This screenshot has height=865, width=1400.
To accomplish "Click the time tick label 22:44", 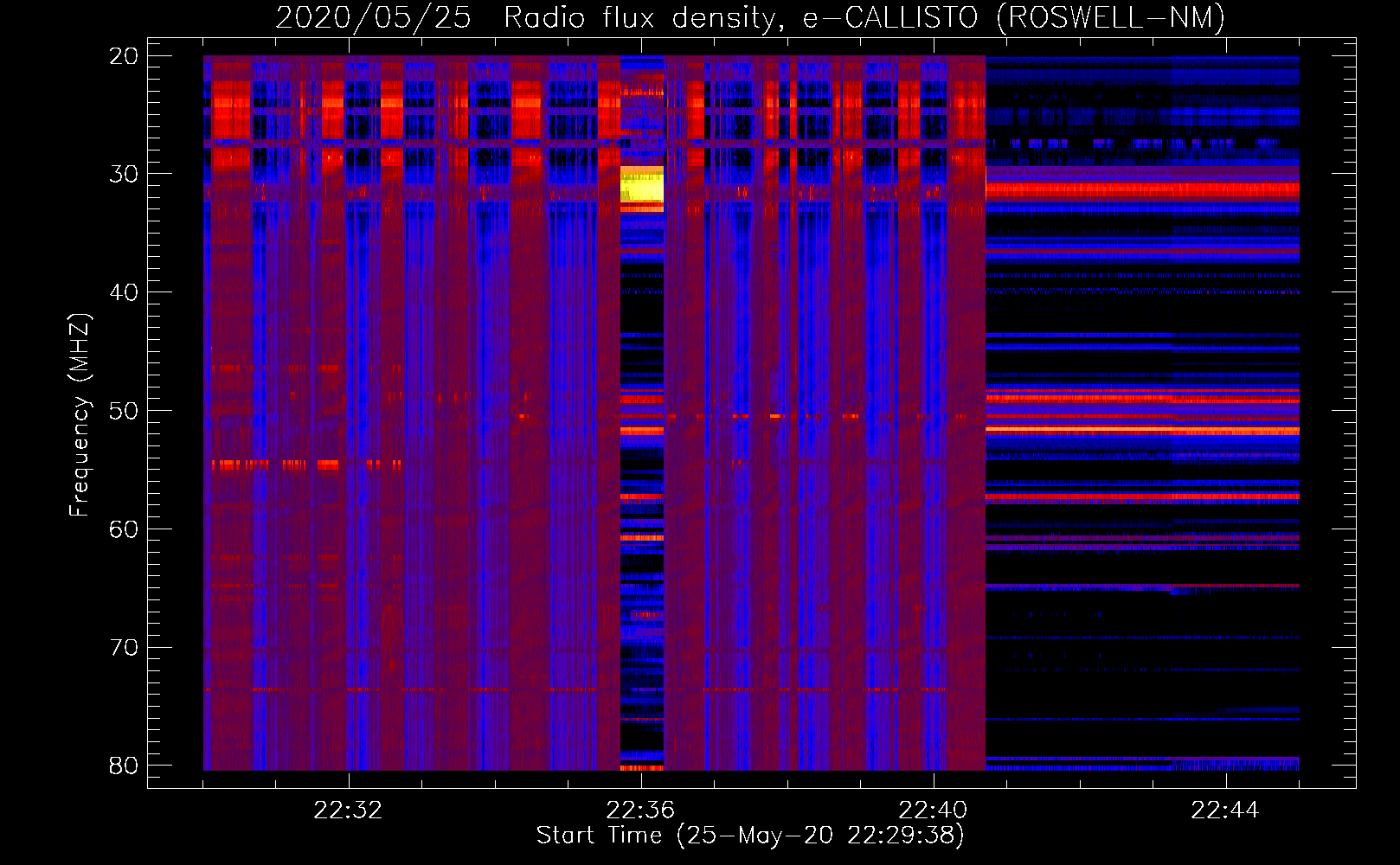I will [1225, 811].
